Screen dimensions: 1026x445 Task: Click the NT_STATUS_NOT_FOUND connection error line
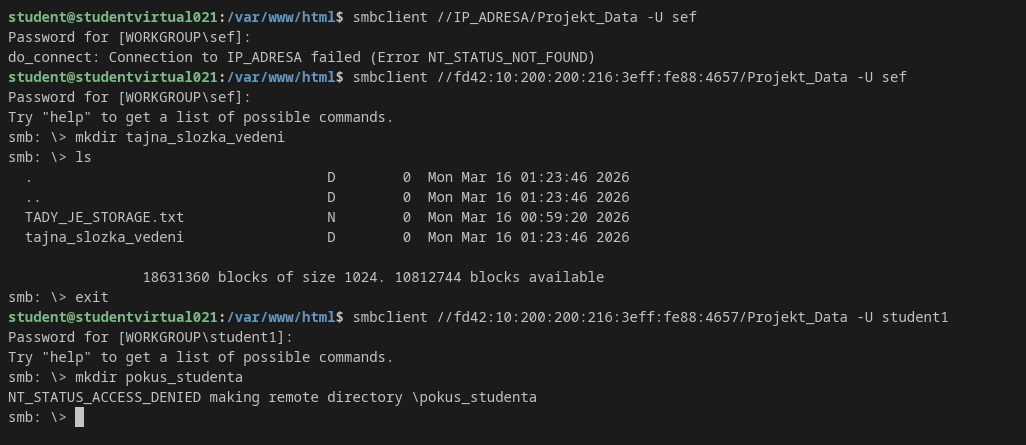tap(302, 57)
